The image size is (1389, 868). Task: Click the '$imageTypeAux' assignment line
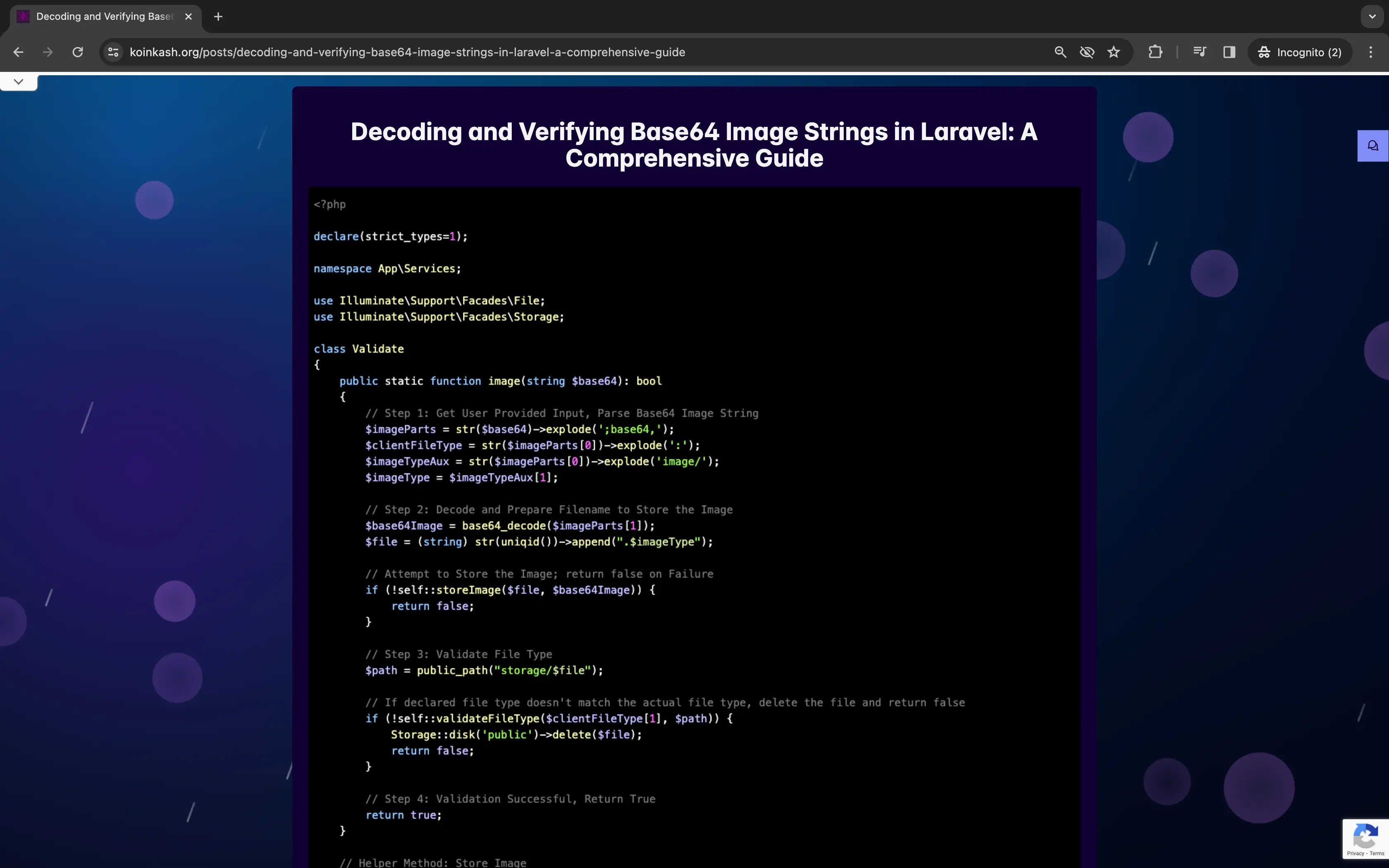(542, 462)
